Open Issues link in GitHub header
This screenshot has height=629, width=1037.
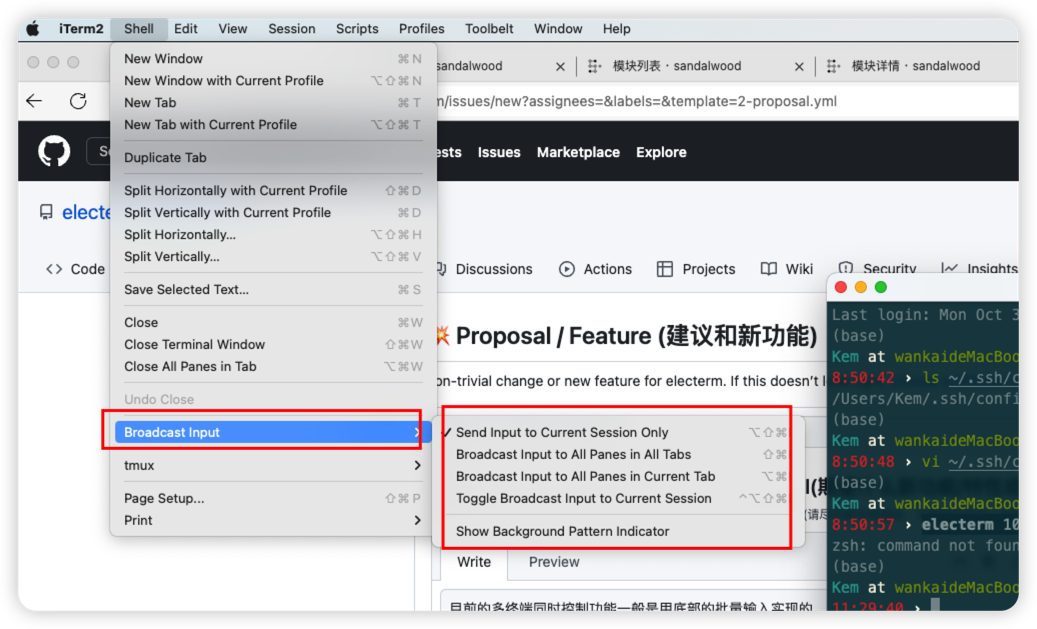tap(499, 152)
